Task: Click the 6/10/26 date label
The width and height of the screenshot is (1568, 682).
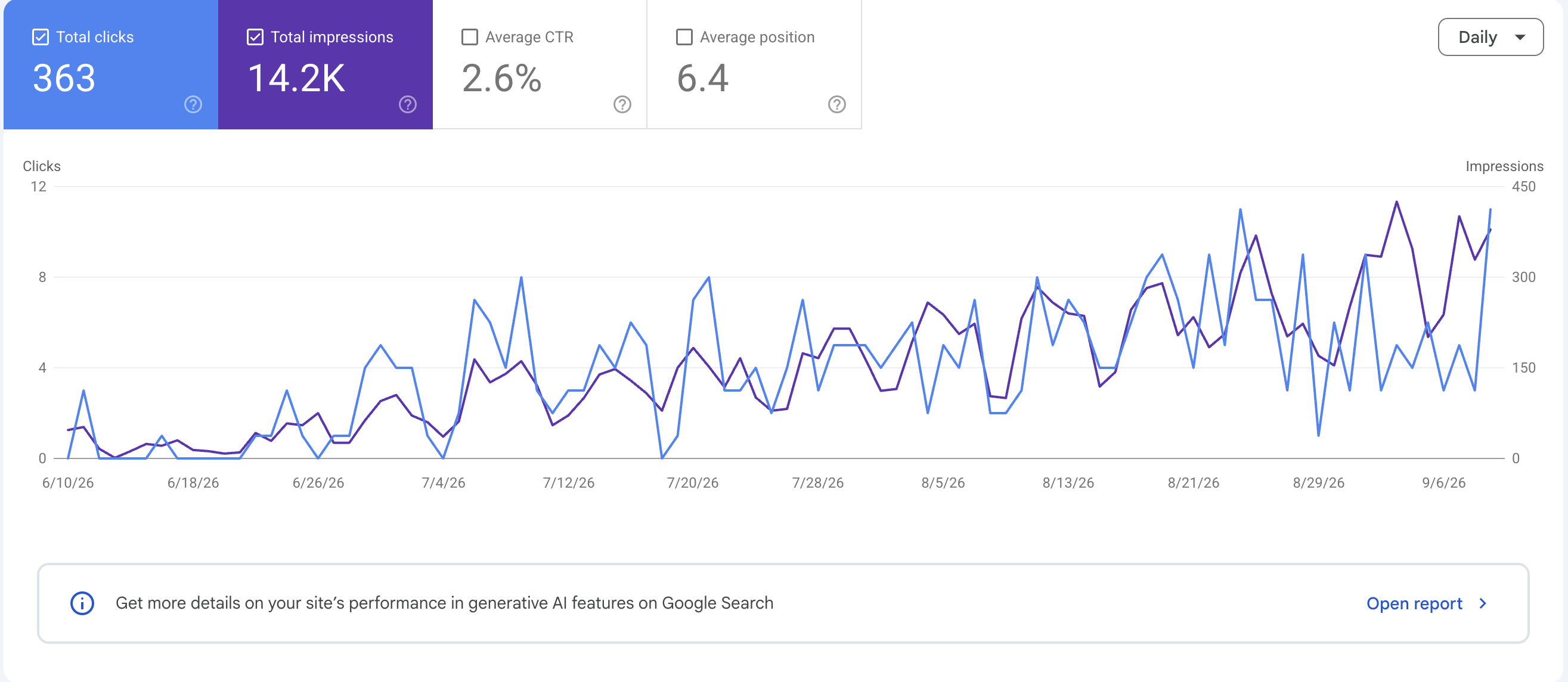Action: pos(67,483)
